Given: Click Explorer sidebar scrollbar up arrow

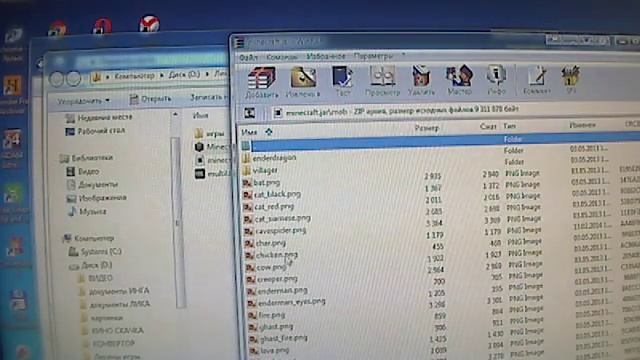Looking at the screenshot, I should click(x=175, y=115).
